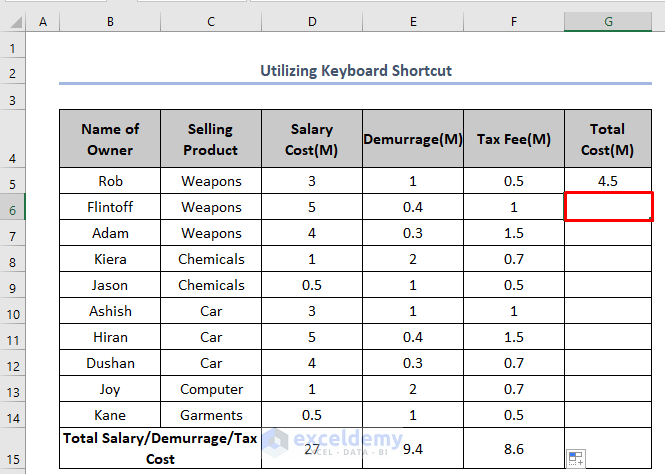Select the cell containing 'Dushan'
This screenshot has width=665, height=474.
point(110,363)
